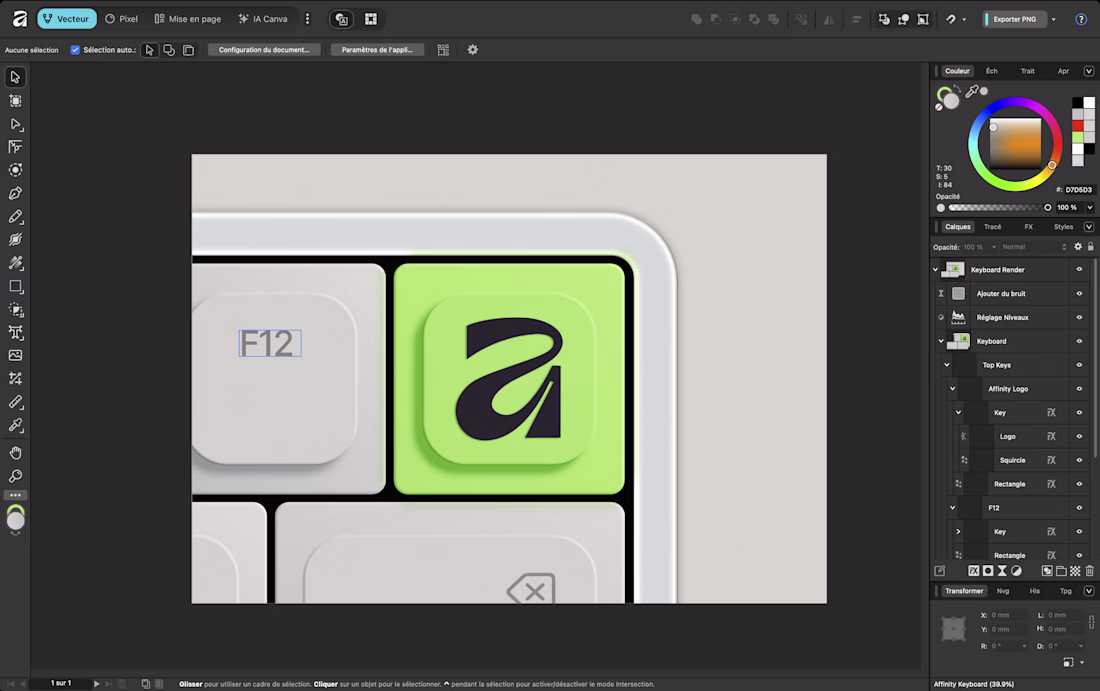Open more tools via the three-dots button
Screen dimensions: 1100x691
click(15, 495)
